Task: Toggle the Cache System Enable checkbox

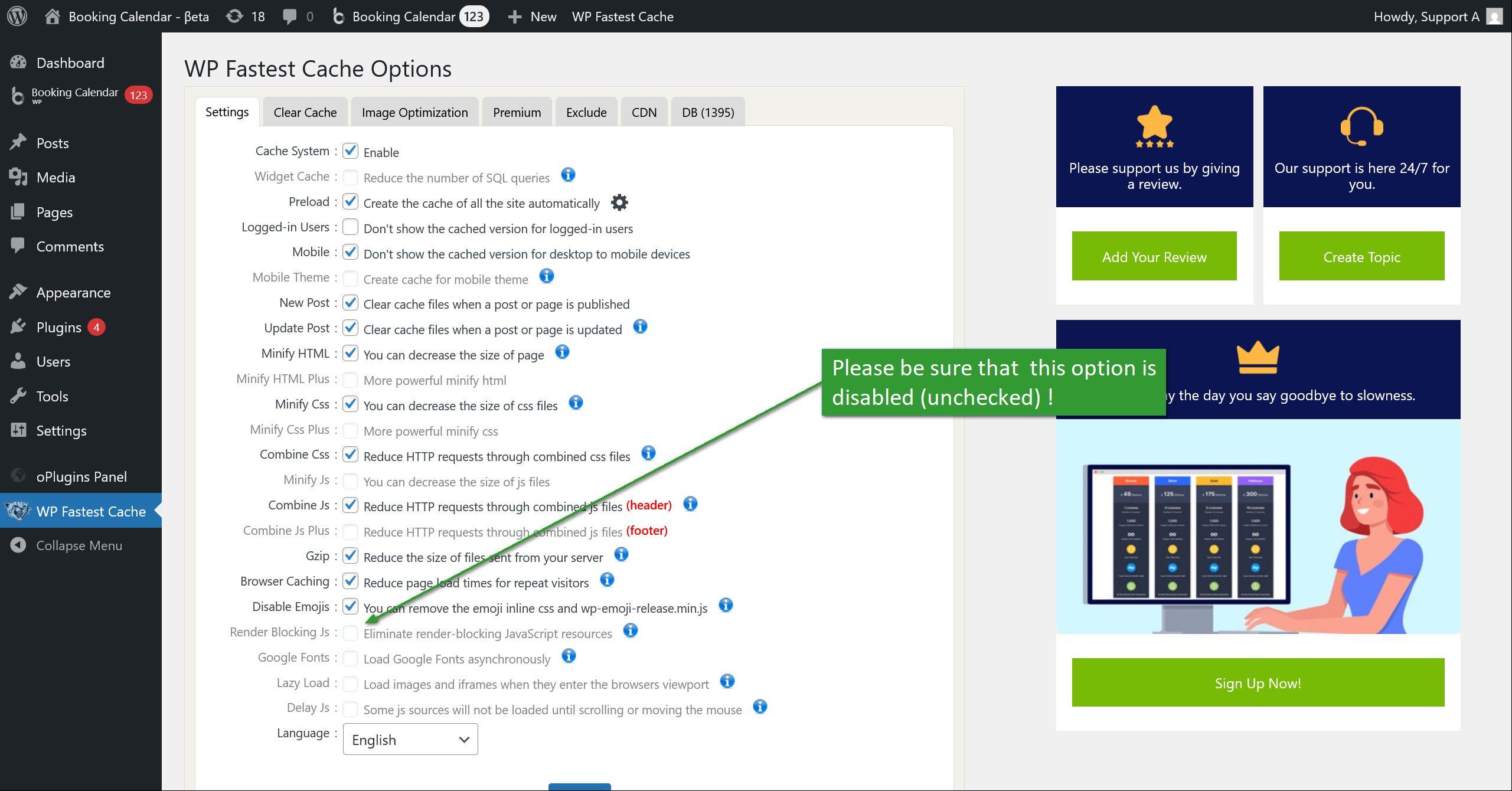Action: pyautogui.click(x=351, y=151)
